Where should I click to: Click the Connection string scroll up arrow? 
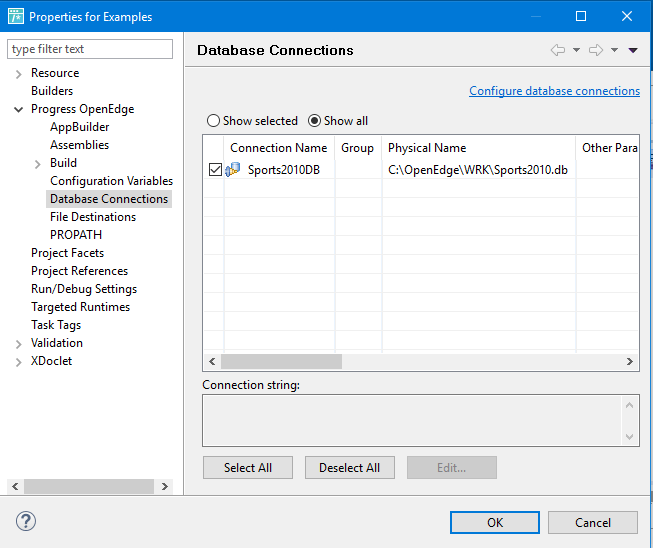tap(630, 405)
